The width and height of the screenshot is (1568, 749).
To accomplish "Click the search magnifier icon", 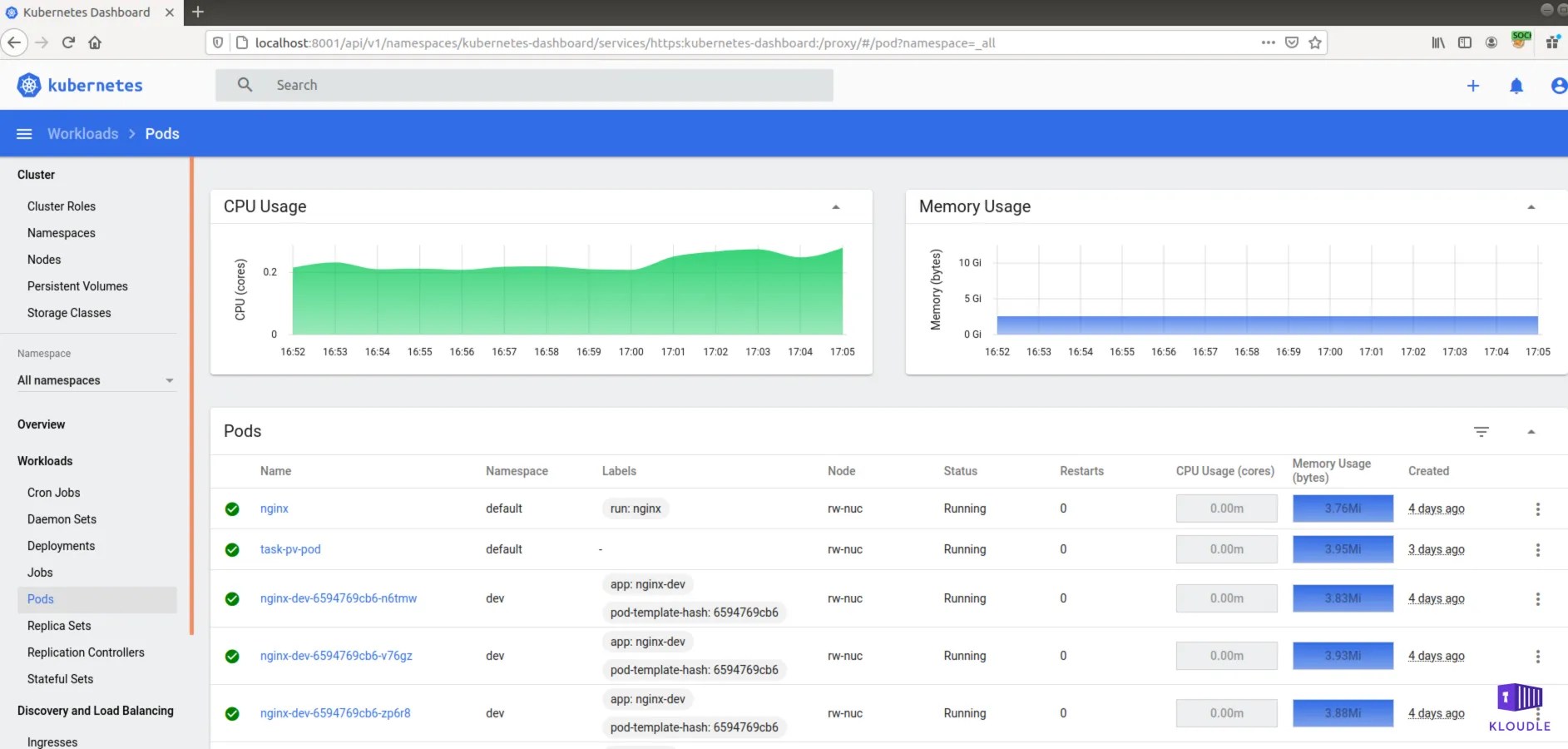I will pos(245,85).
